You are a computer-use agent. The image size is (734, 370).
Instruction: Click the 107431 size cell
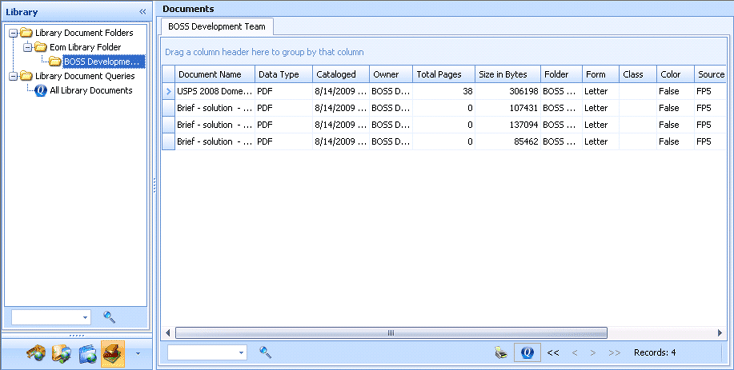(x=508, y=108)
